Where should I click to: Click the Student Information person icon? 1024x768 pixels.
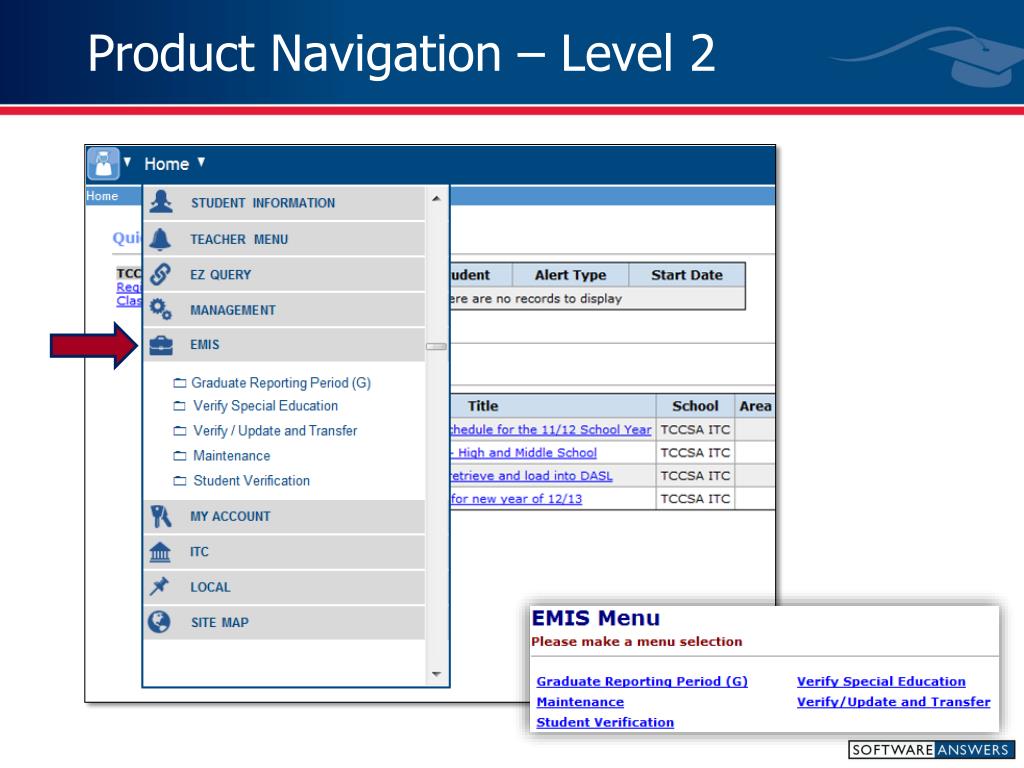pos(161,202)
